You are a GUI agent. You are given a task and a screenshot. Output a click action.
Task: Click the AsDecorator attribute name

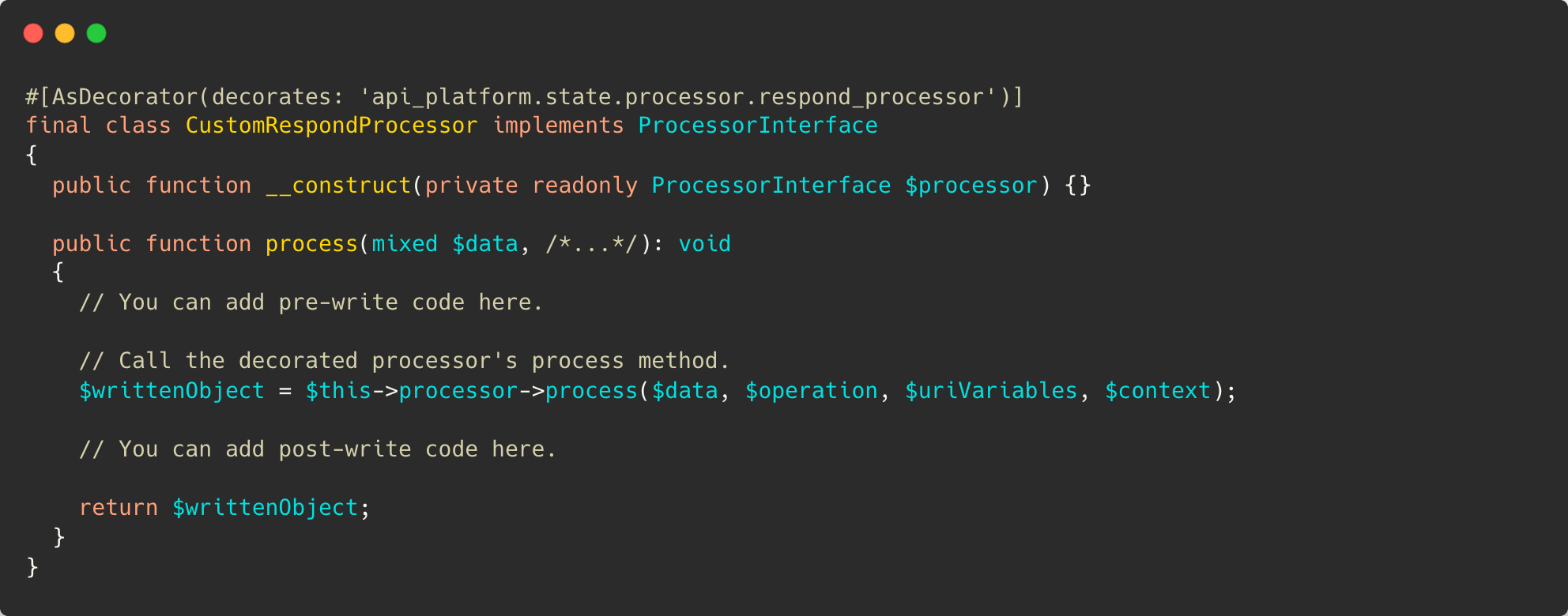pyautogui.click(x=125, y=97)
